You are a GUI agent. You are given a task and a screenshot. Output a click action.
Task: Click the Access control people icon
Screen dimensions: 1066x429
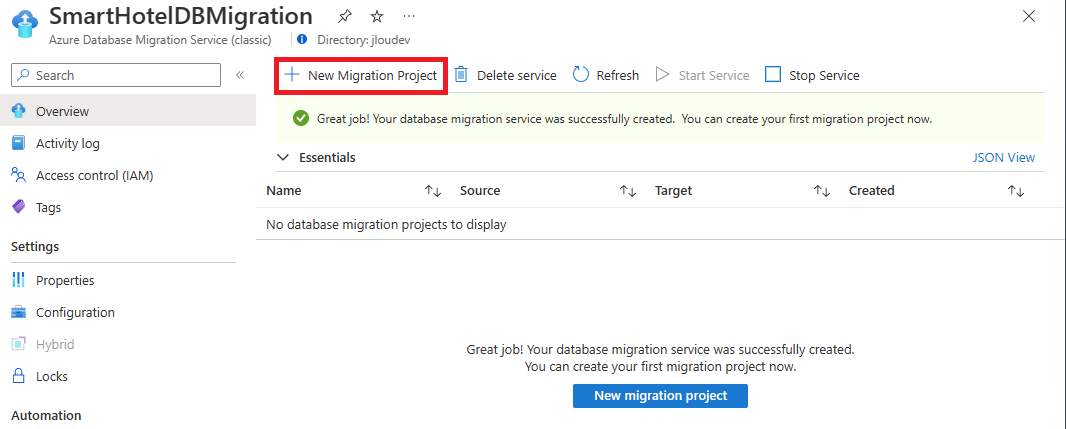pyautogui.click(x=19, y=175)
